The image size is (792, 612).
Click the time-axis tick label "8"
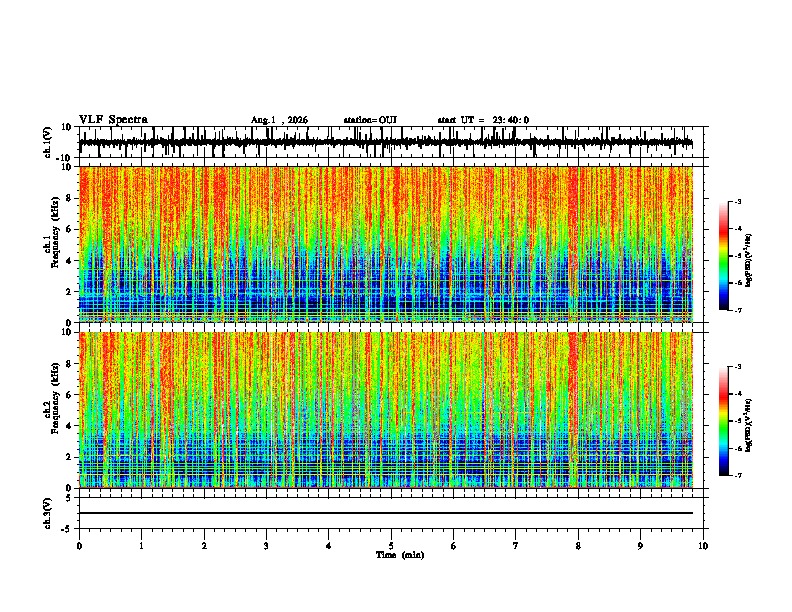coord(578,546)
